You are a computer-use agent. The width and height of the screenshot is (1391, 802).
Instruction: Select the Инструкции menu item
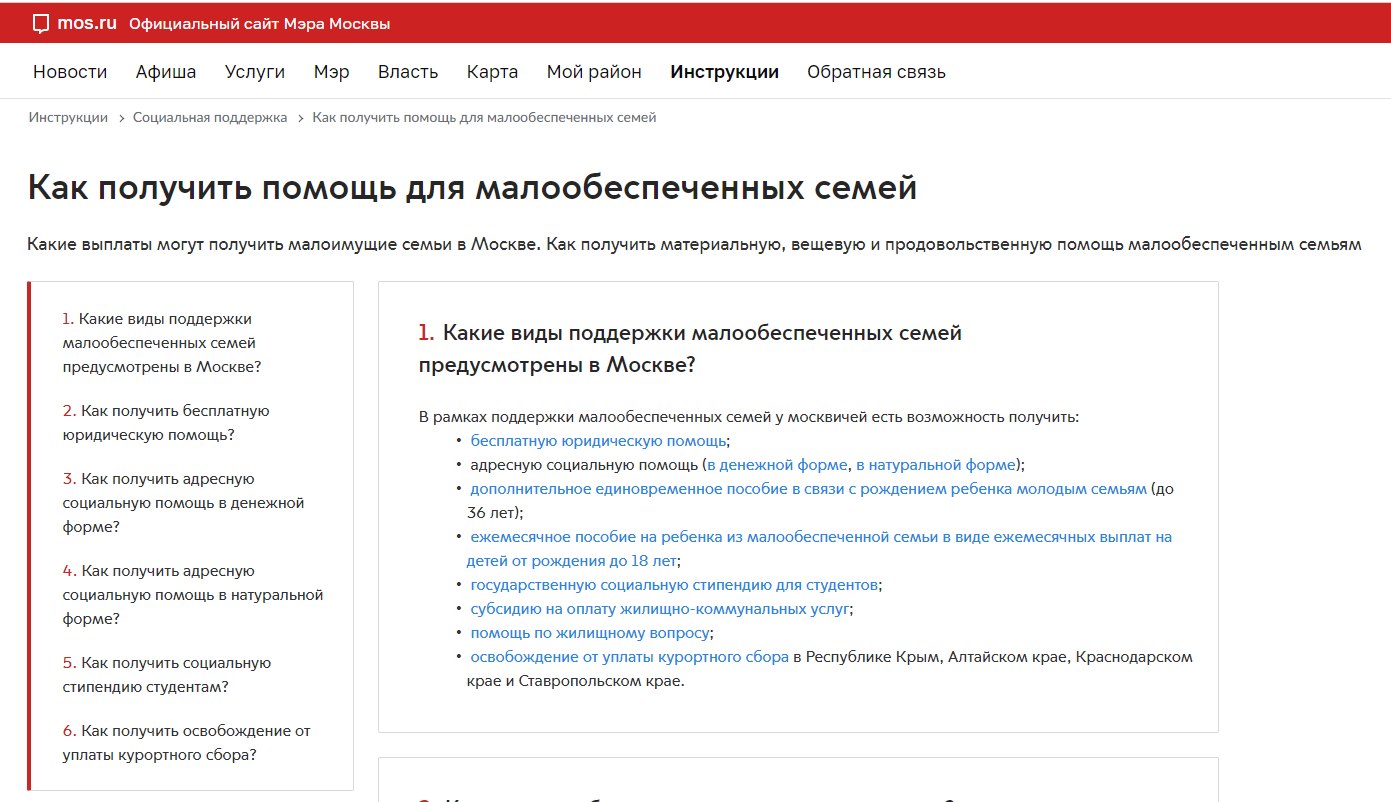tap(724, 72)
